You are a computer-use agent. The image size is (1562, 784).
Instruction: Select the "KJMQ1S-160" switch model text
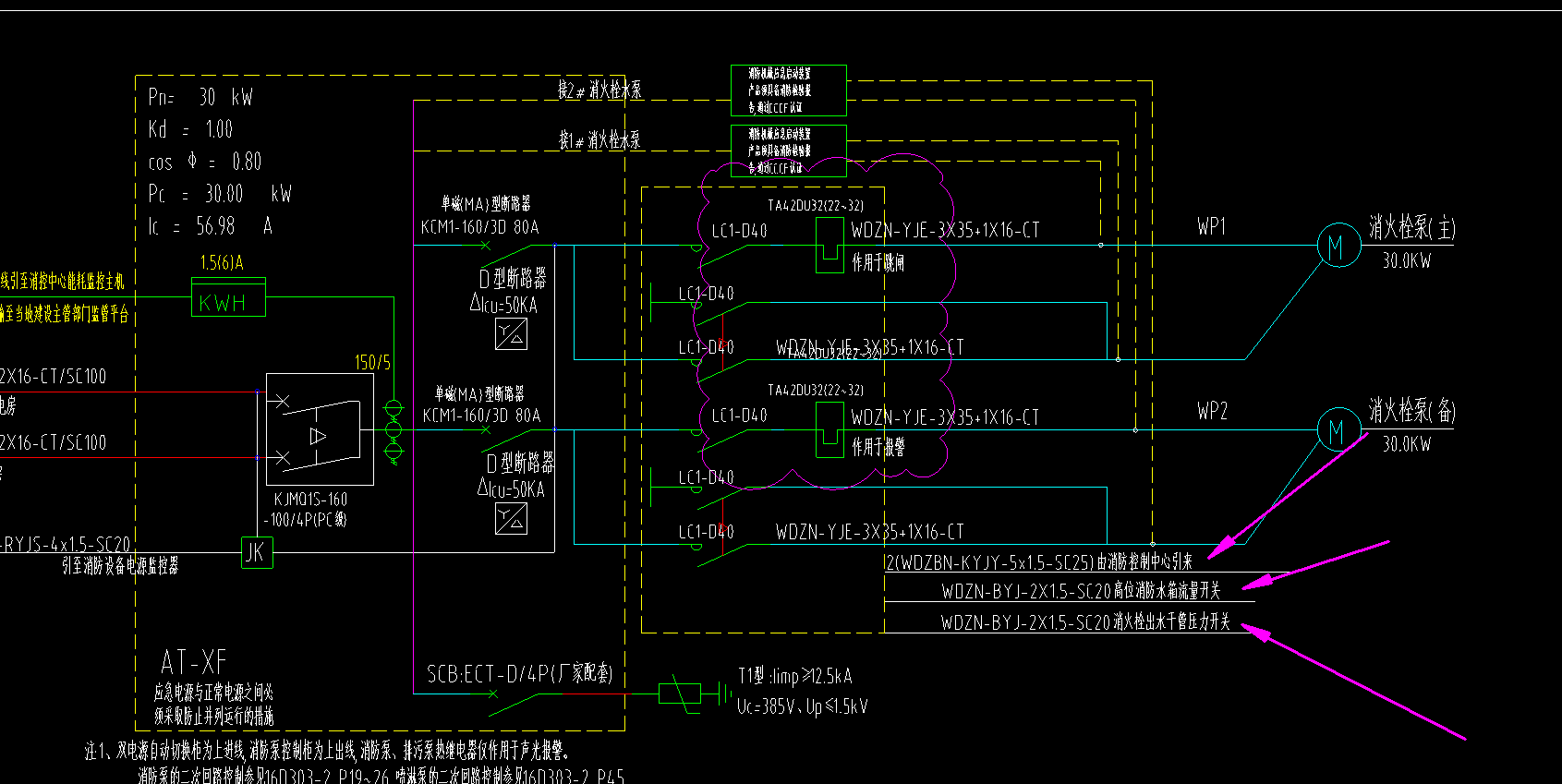point(310,500)
